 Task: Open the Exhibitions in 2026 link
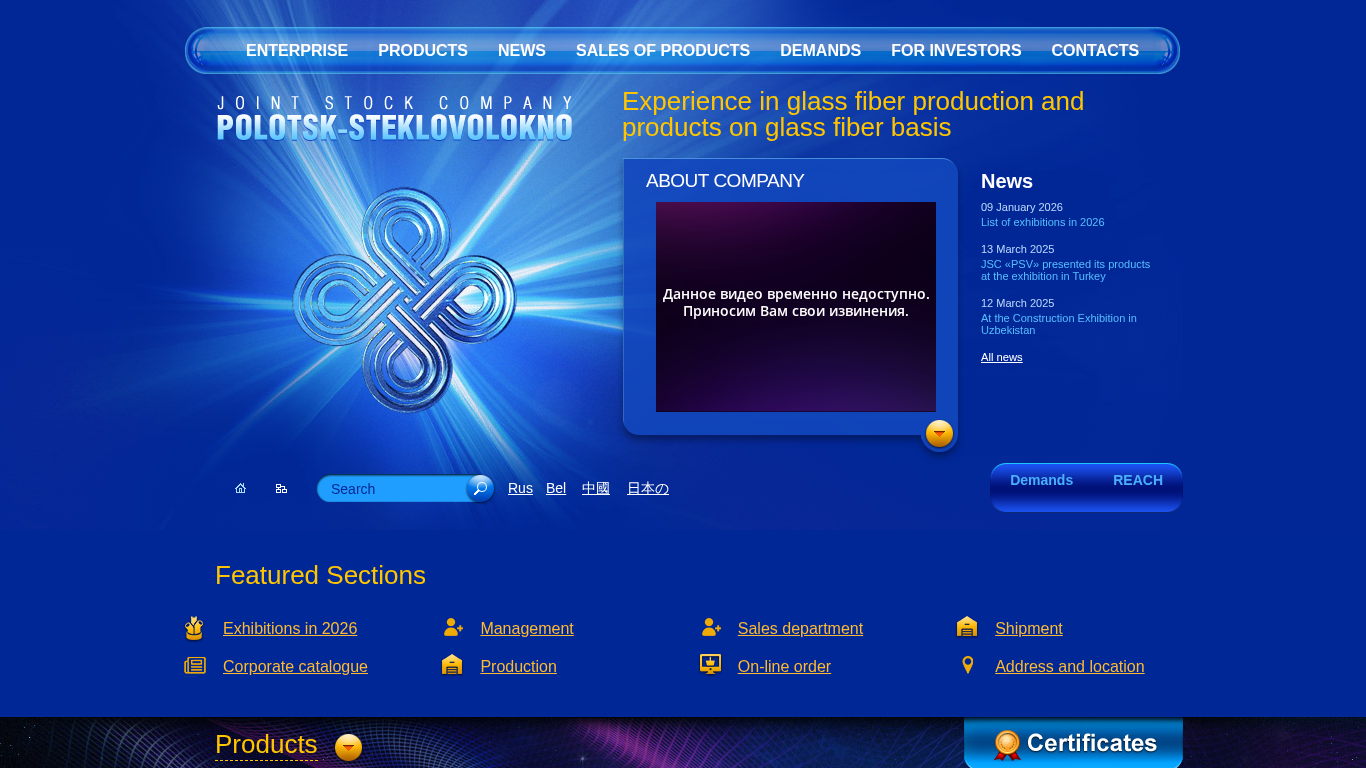click(290, 628)
